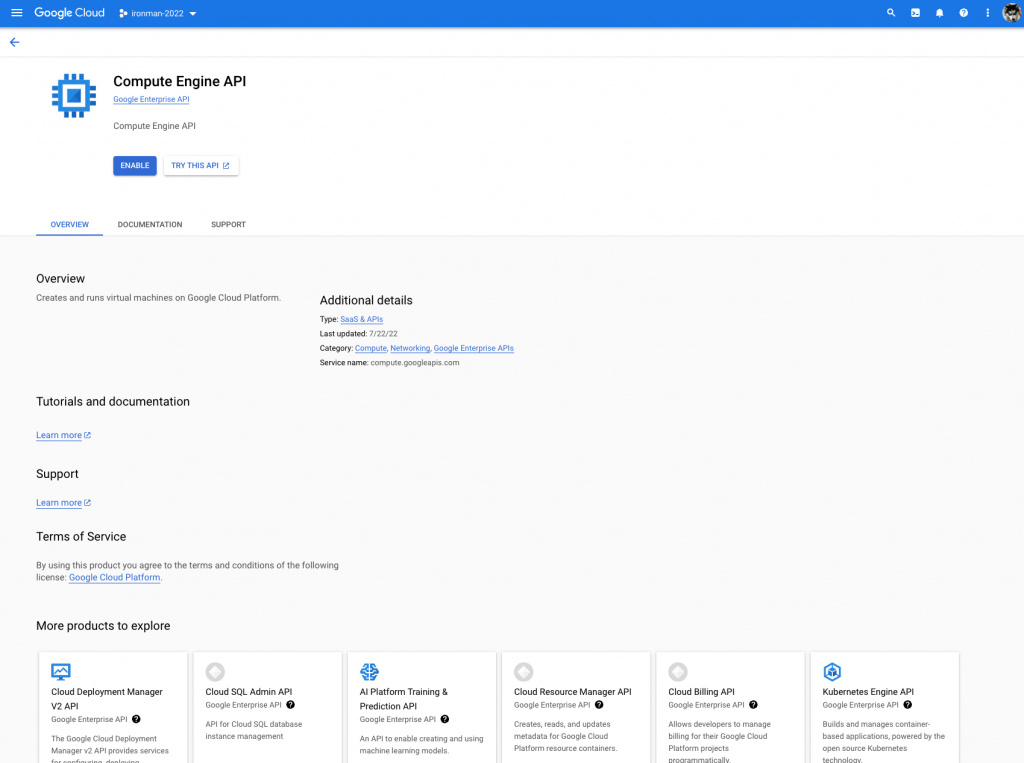
Task: Open the help question mark icon
Action: [963, 13]
